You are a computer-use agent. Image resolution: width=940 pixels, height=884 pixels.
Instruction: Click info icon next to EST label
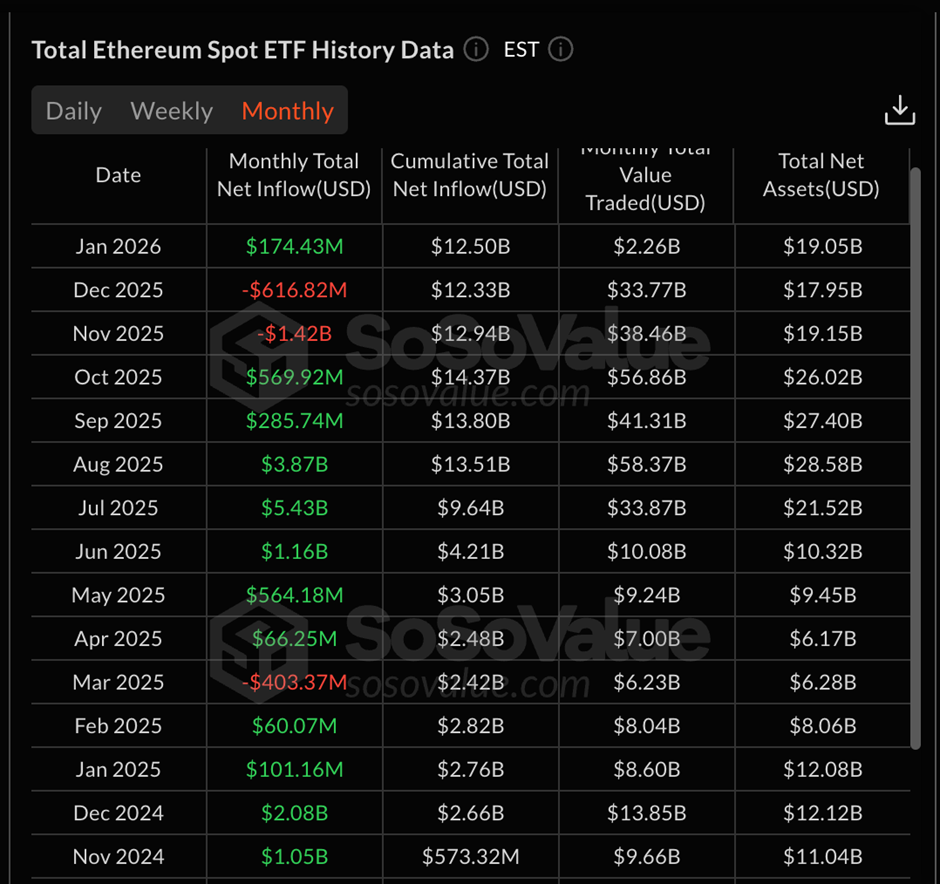[561, 49]
